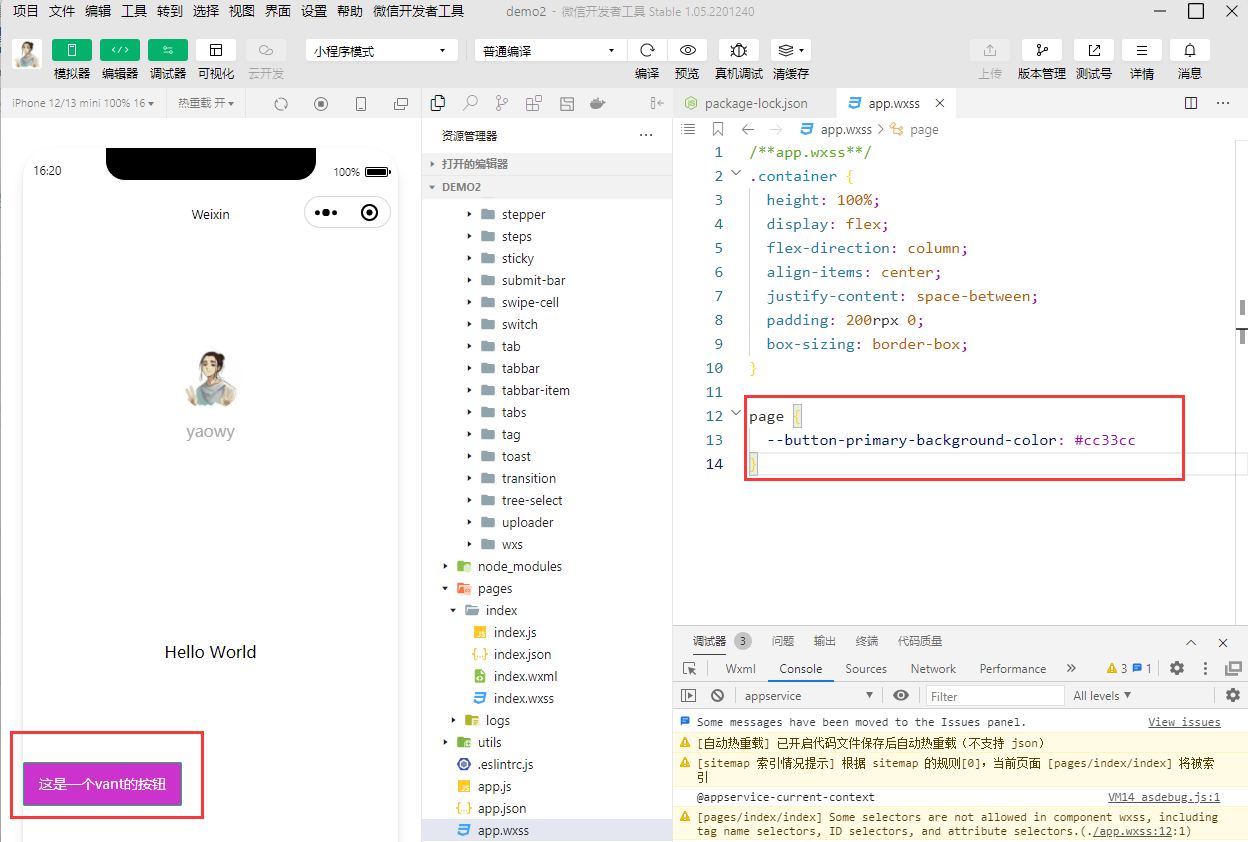This screenshot has height=842, width=1248.
Task: Open the appservice context dropdown
Action: click(x=808, y=695)
